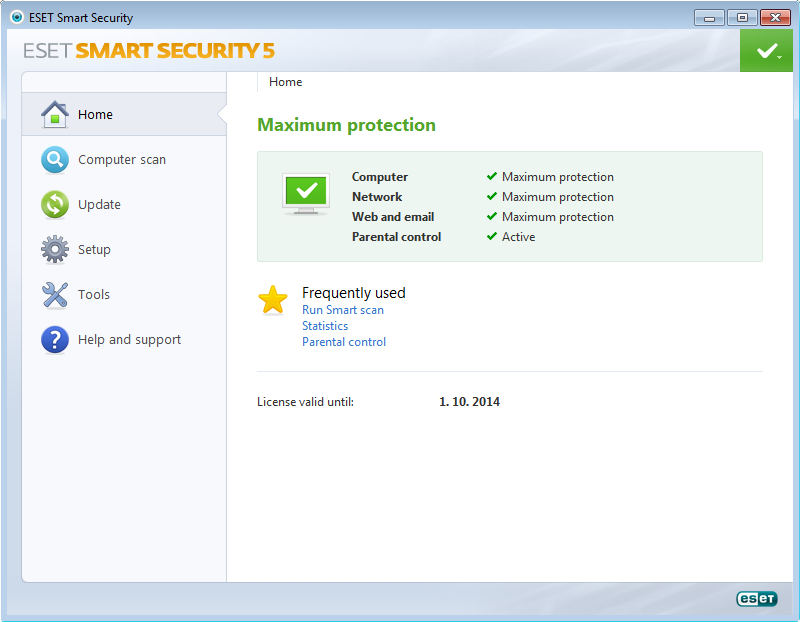Click the Web and email protection label

[x=393, y=217]
